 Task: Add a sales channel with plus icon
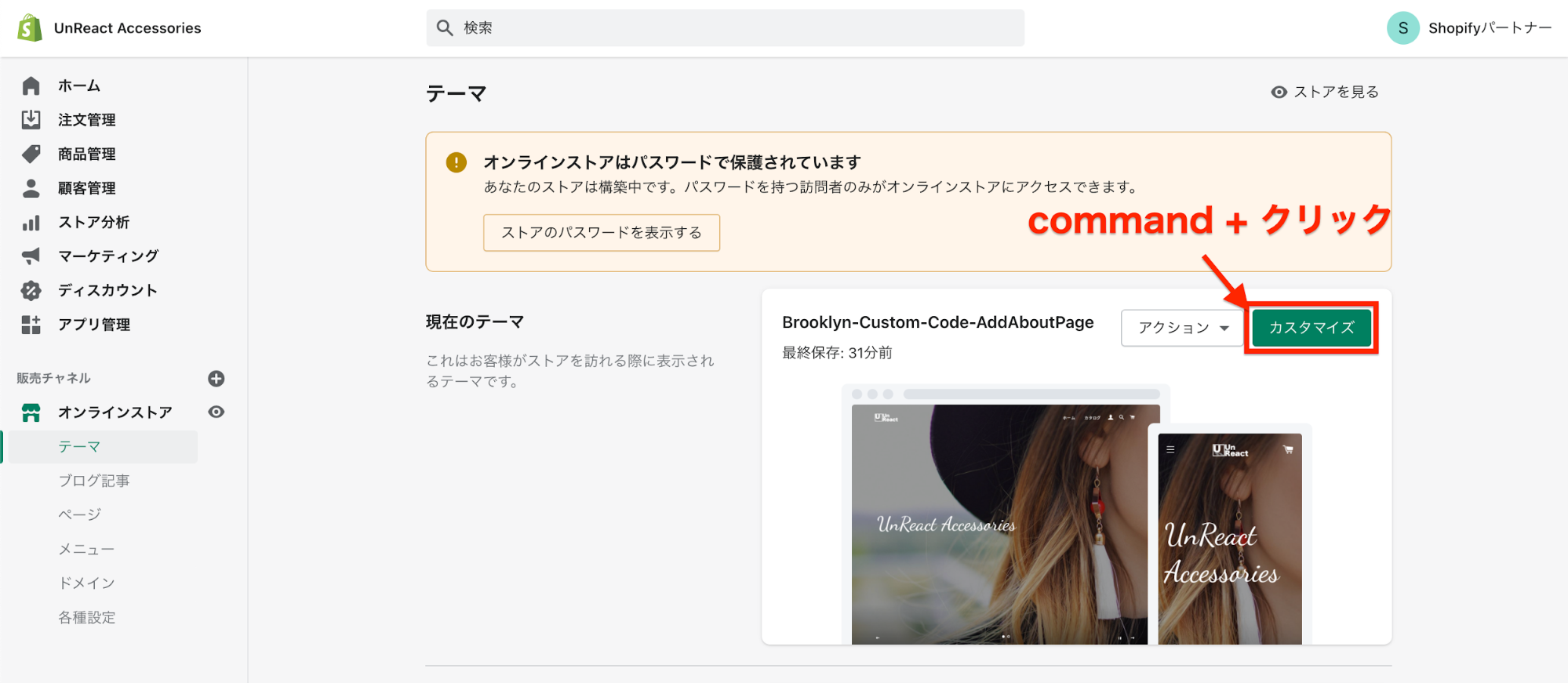pos(216,379)
